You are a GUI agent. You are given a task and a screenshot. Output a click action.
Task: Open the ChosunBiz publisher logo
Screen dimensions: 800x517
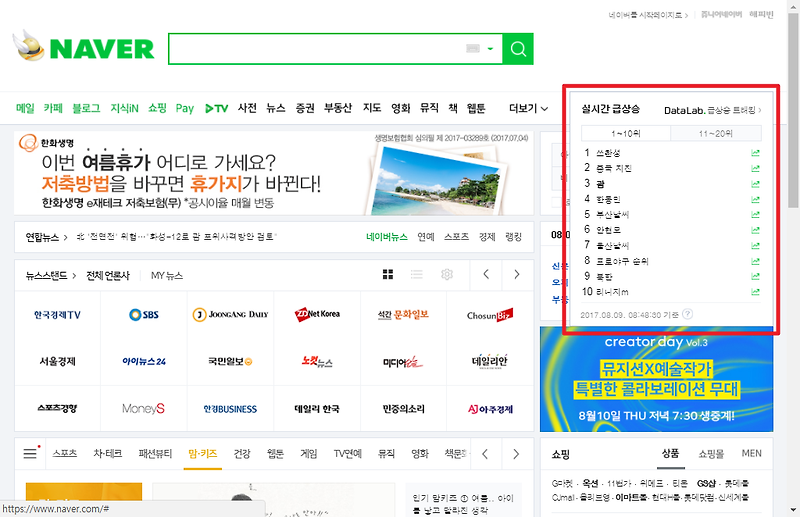[490, 315]
